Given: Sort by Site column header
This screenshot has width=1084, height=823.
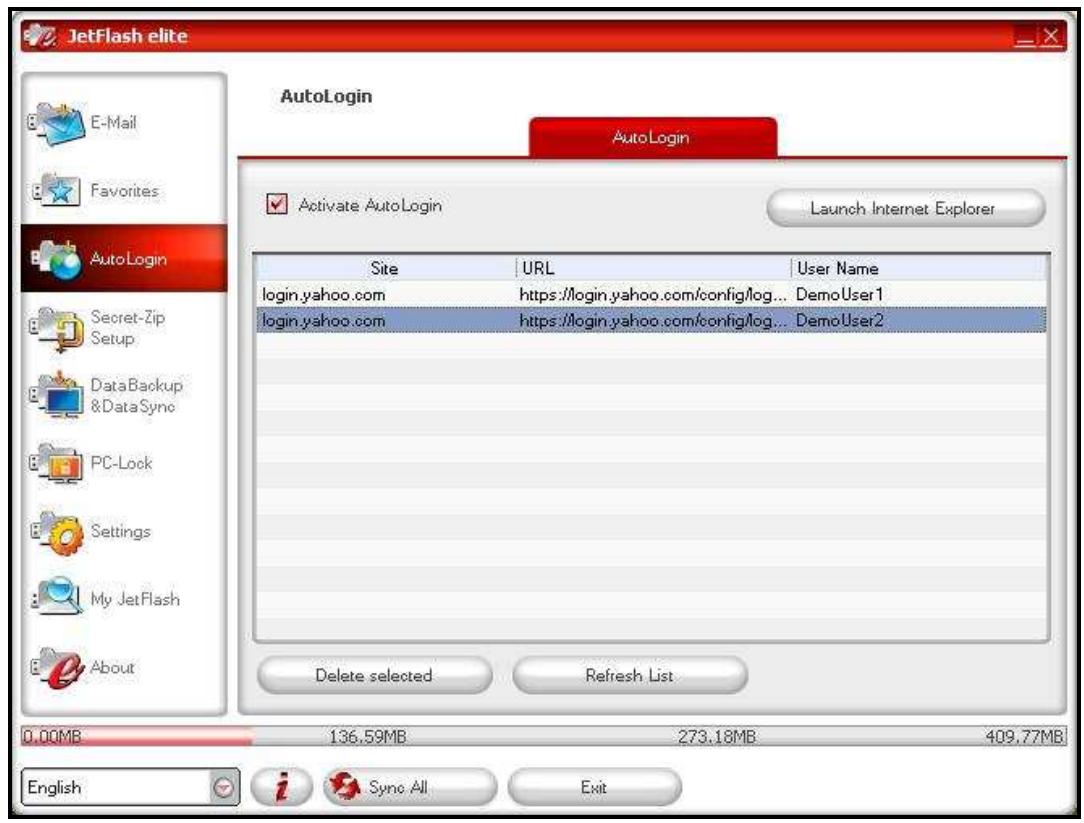Looking at the screenshot, I should [x=384, y=268].
